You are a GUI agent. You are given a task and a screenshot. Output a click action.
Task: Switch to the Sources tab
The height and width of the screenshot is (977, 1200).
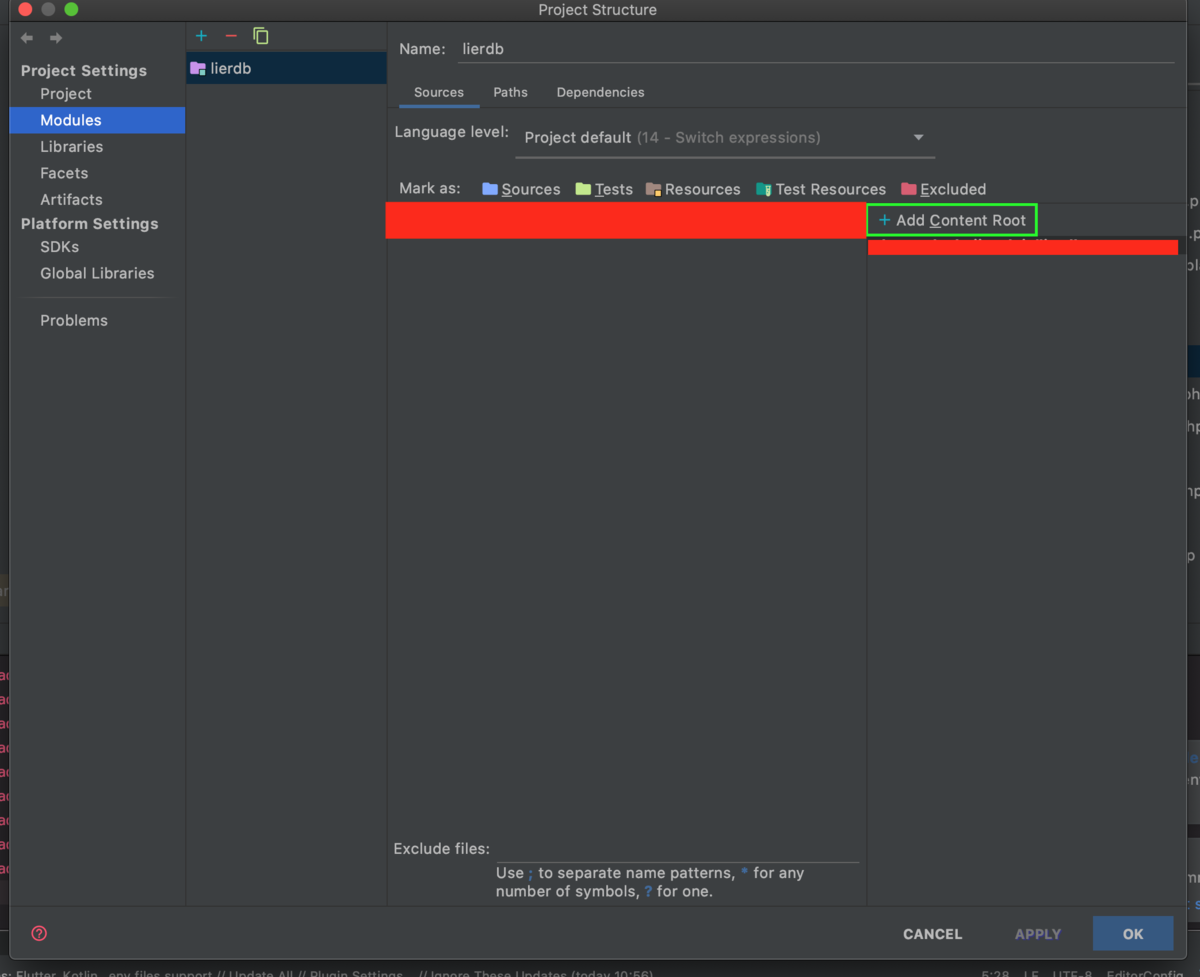click(439, 92)
